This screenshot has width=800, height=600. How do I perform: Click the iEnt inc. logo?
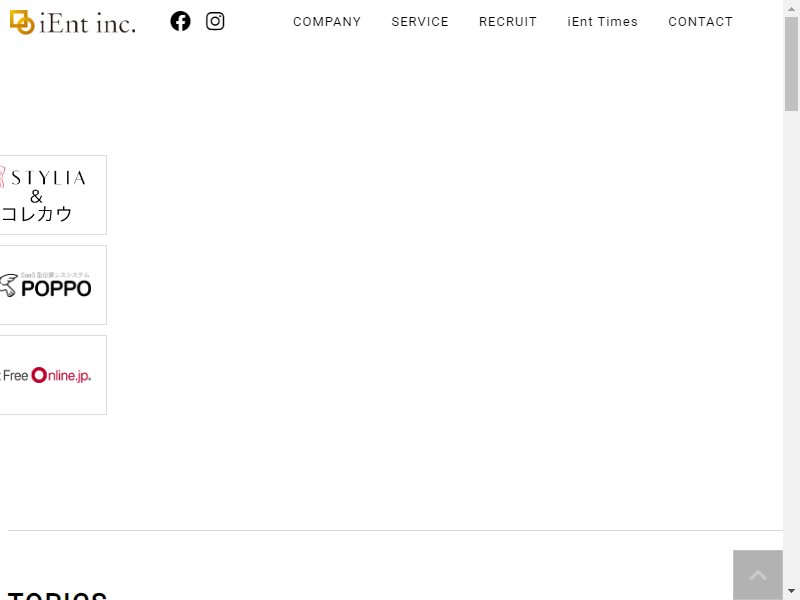(x=73, y=23)
